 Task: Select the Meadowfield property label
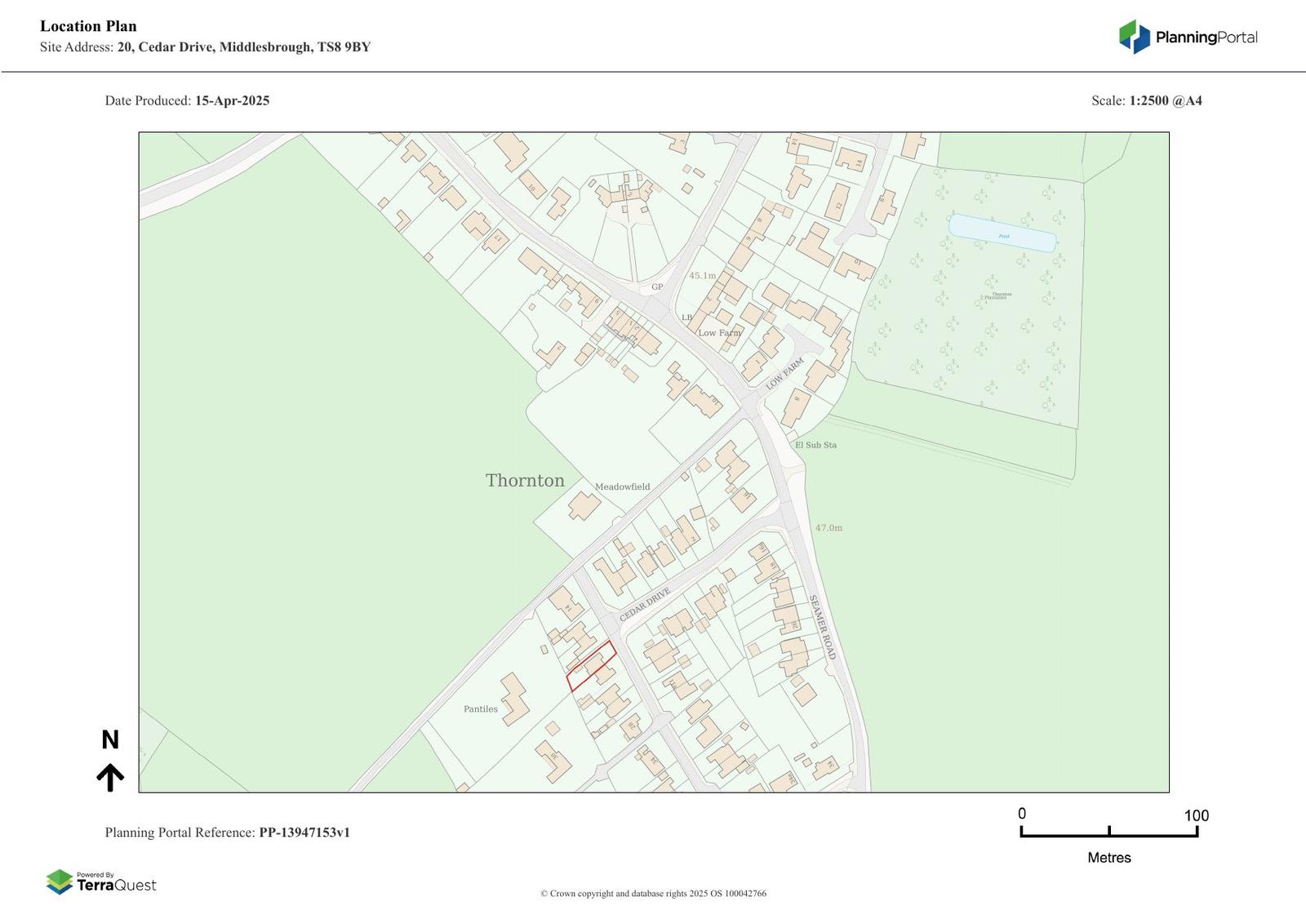[x=622, y=487]
